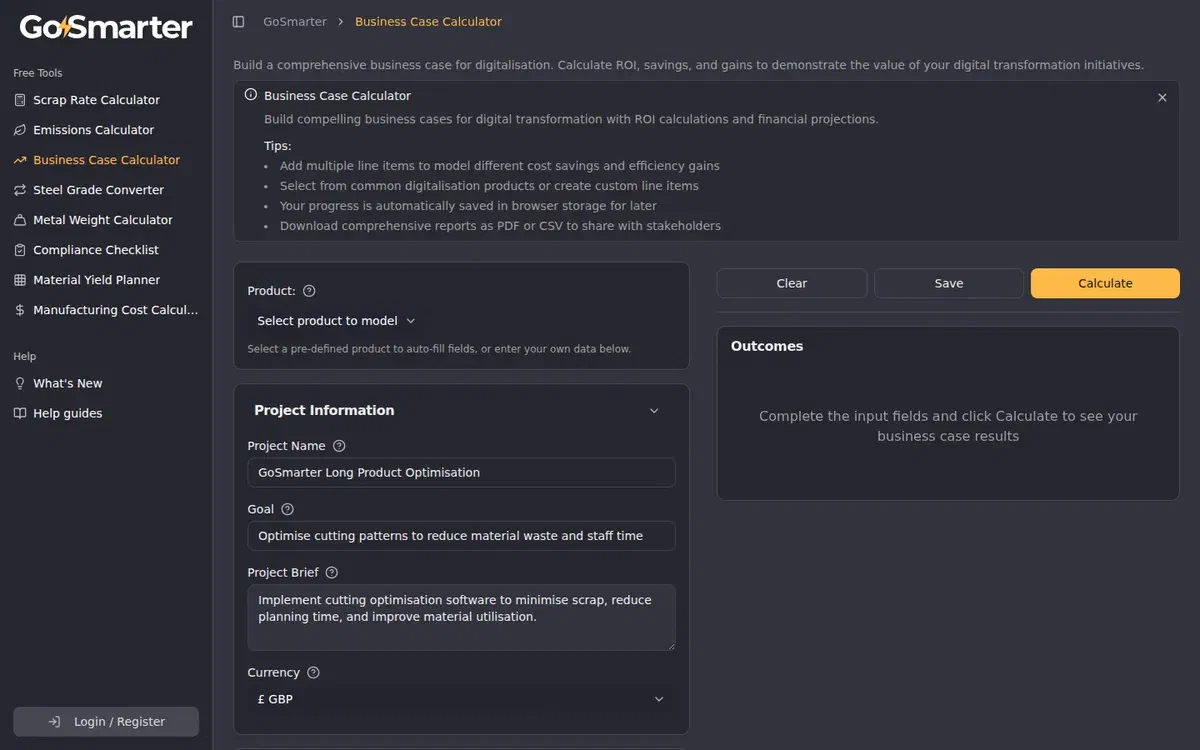Open the Select product to model dropdown
This screenshot has height=750, width=1200.
336,321
